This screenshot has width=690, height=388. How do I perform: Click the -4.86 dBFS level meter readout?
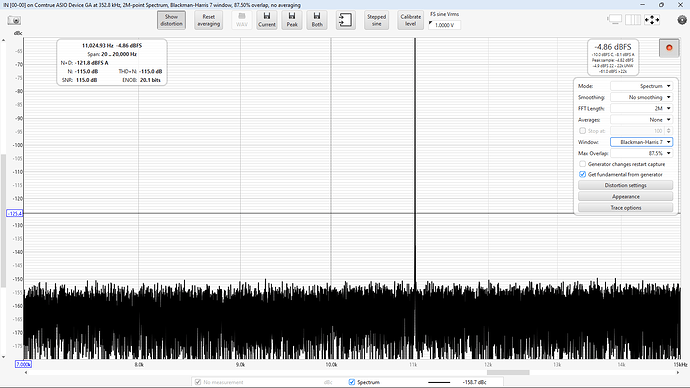[613, 47]
